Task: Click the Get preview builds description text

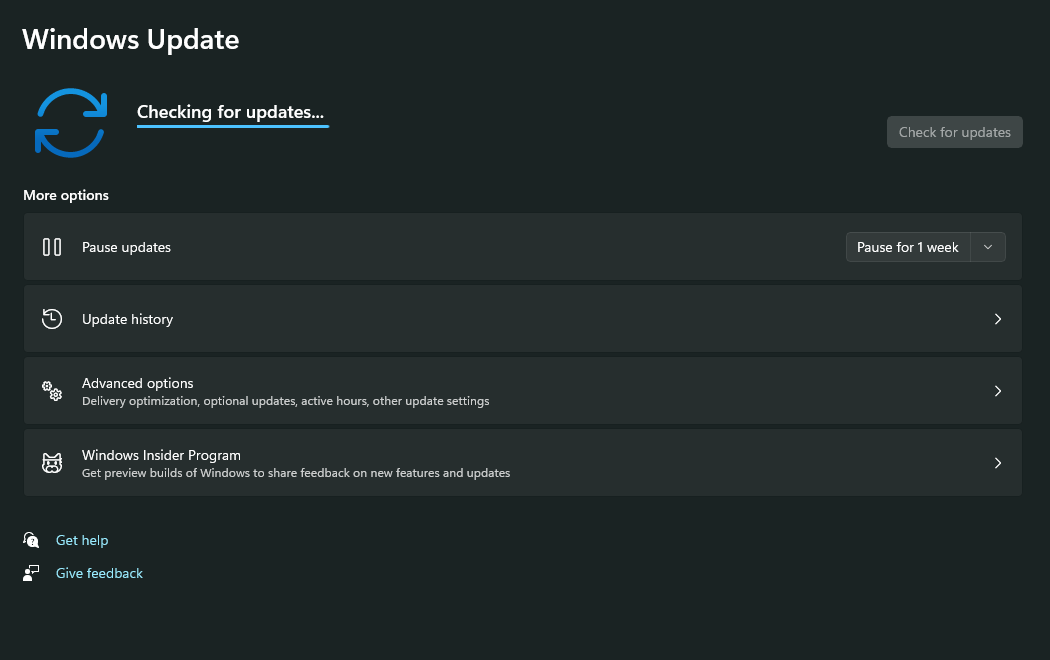Action: click(x=296, y=473)
